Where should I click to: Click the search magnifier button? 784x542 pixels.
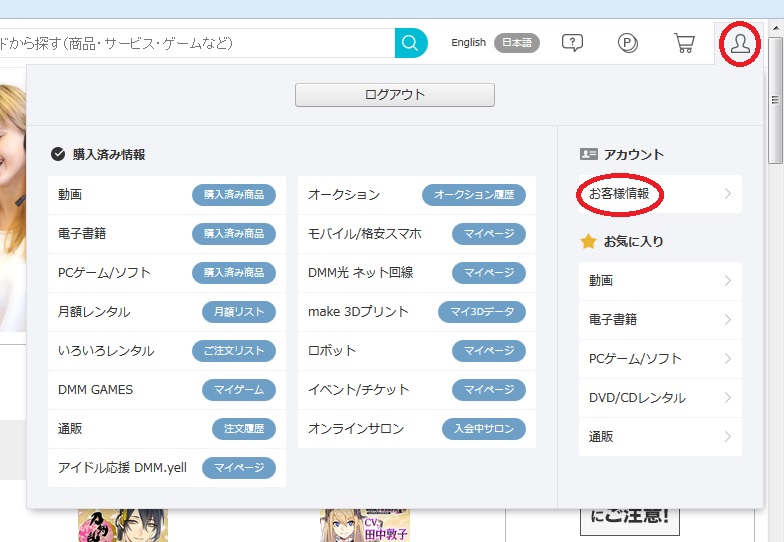click(410, 43)
